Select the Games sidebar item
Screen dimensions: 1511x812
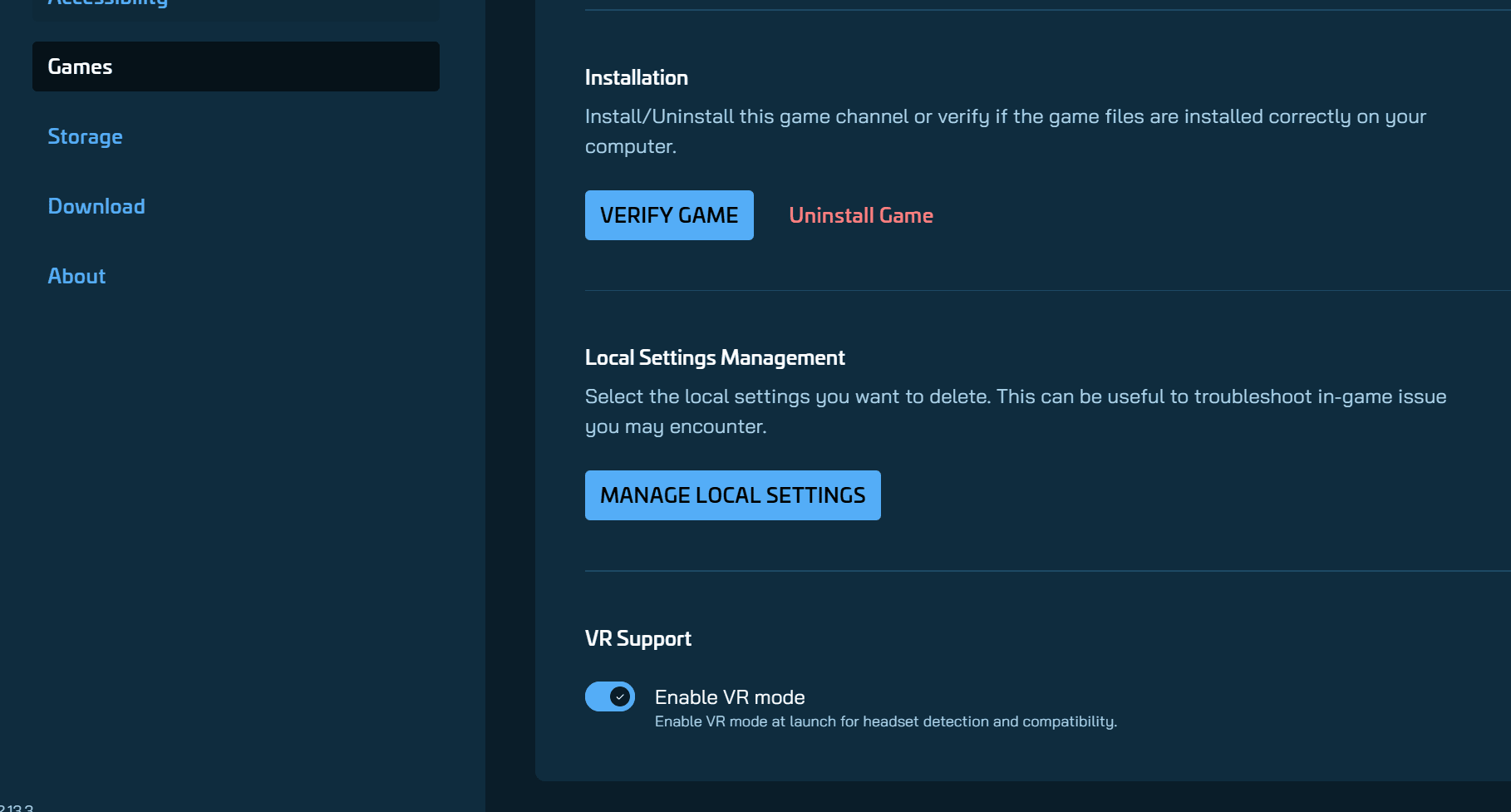pyautogui.click(x=236, y=66)
